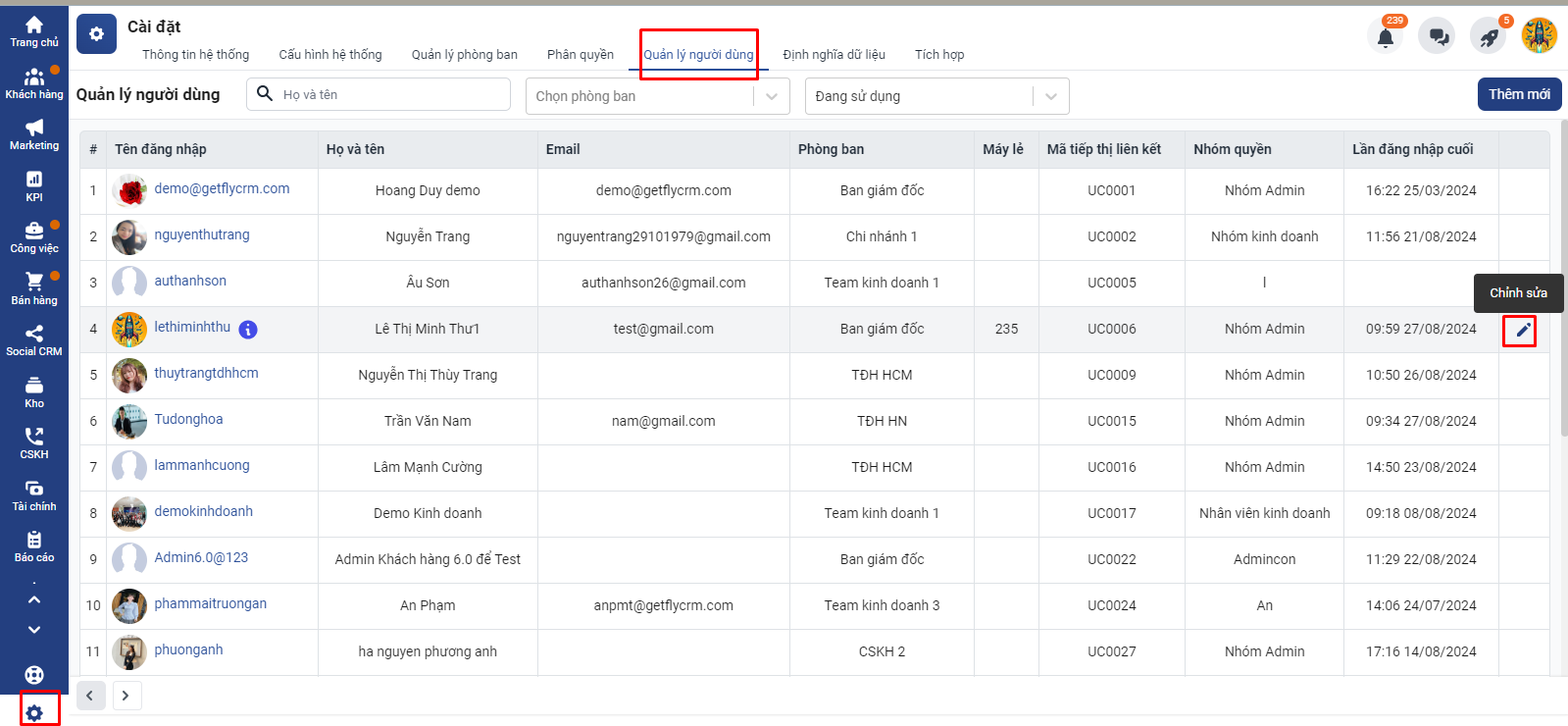This screenshot has height=726, width=1568.
Task: Switch to the Phân quyền tab
Action: [580, 55]
